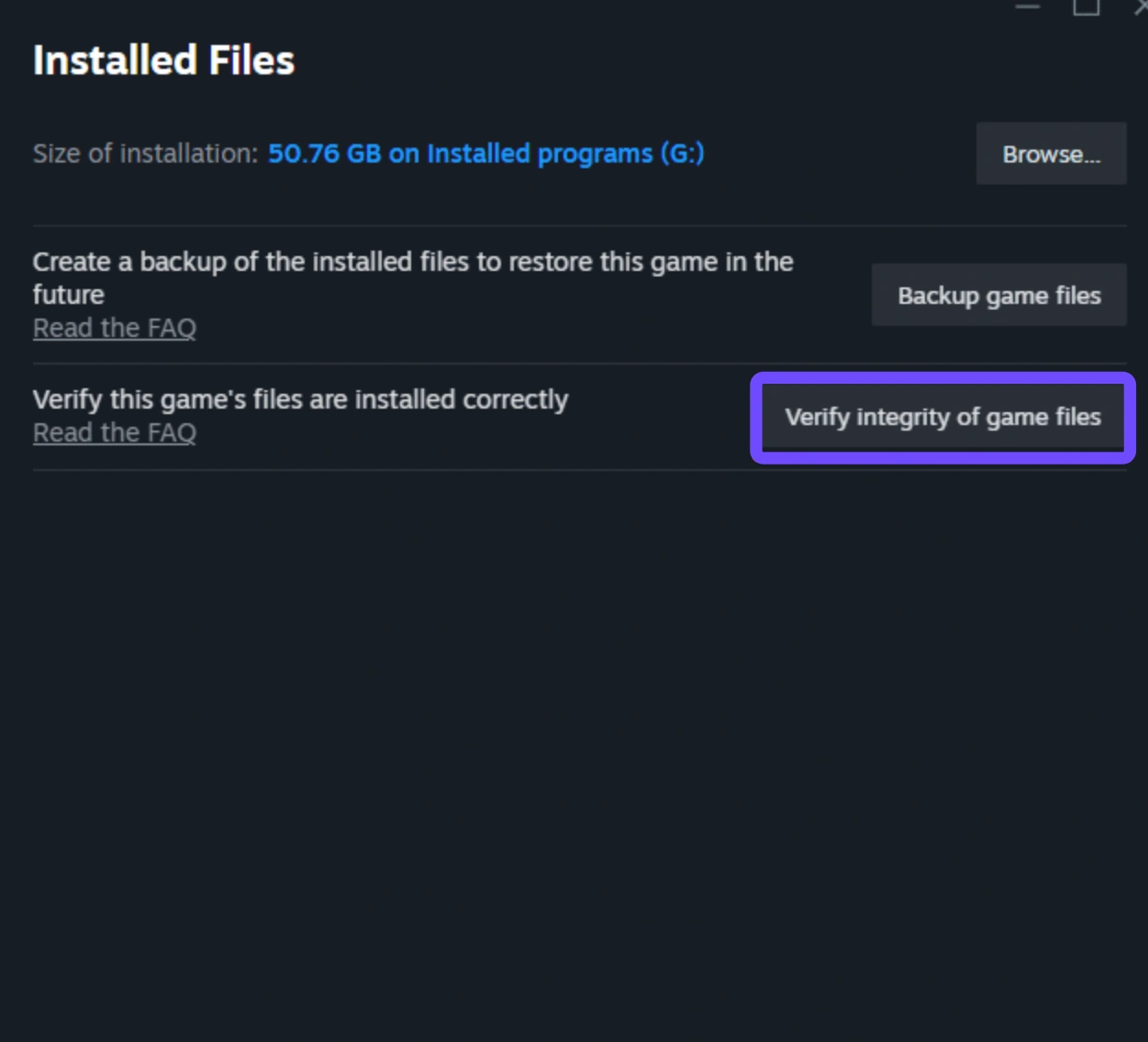Open Read the FAQ link about backups

115,328
